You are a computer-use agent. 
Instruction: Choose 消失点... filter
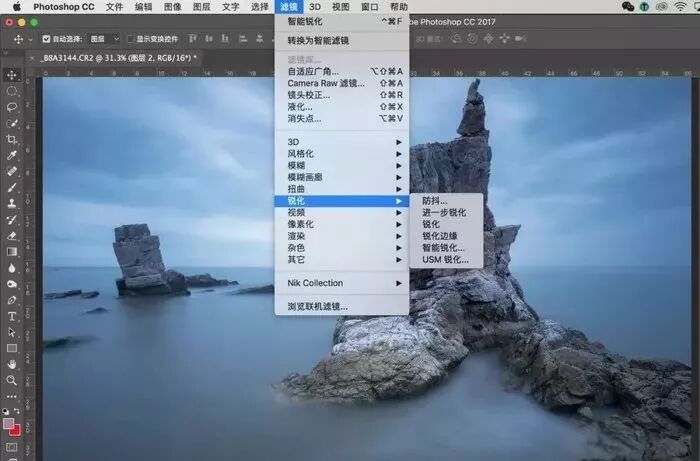pyautogui.click(x=342, y=118)
